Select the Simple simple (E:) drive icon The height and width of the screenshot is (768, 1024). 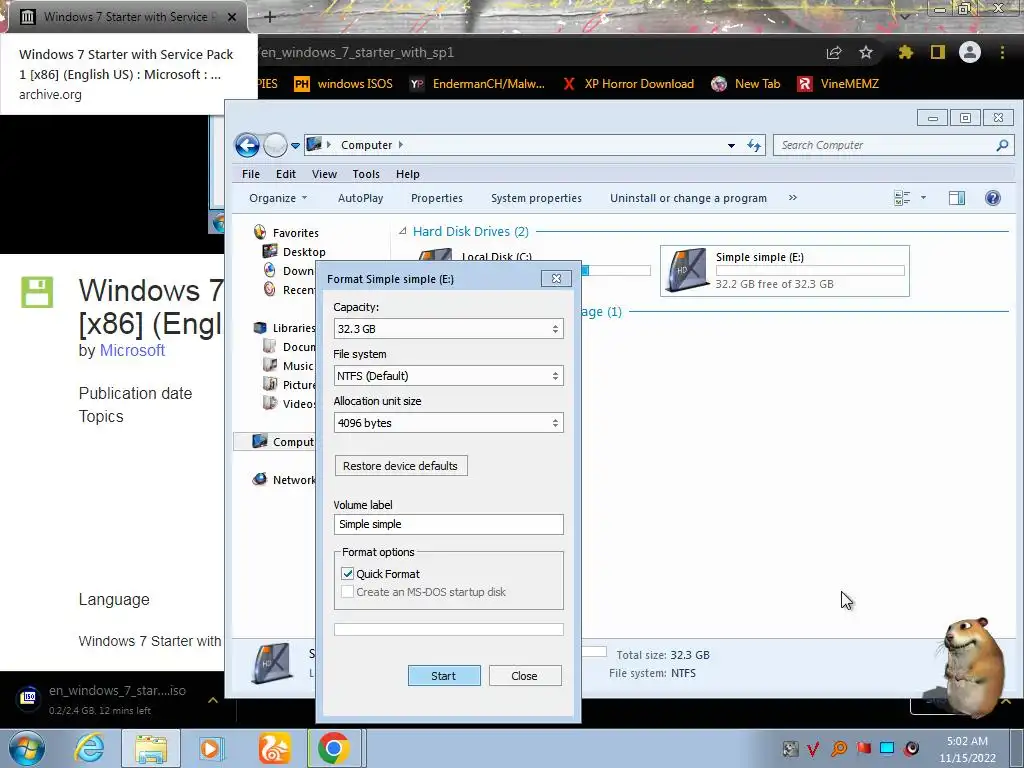pos(686,269)
